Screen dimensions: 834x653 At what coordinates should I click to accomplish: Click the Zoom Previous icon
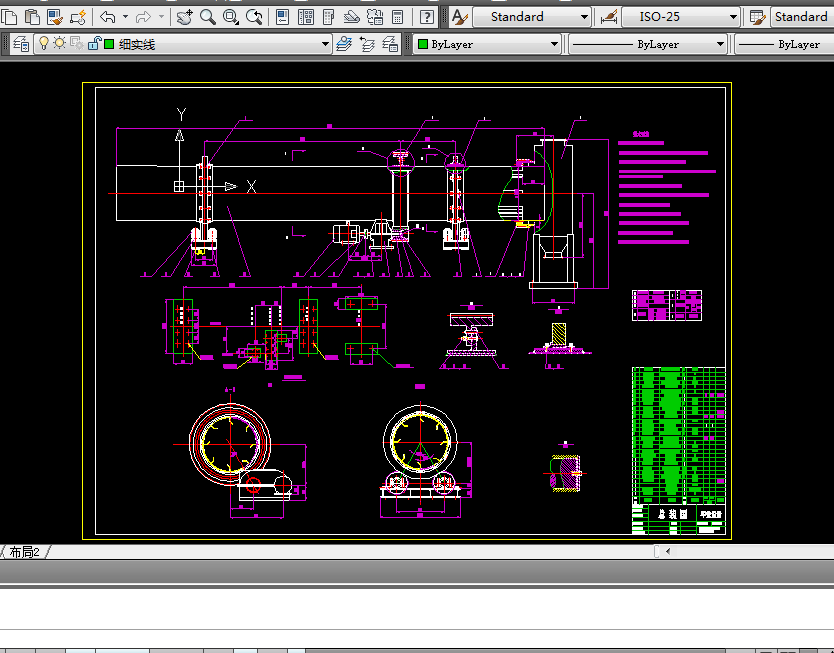(255, 17)
